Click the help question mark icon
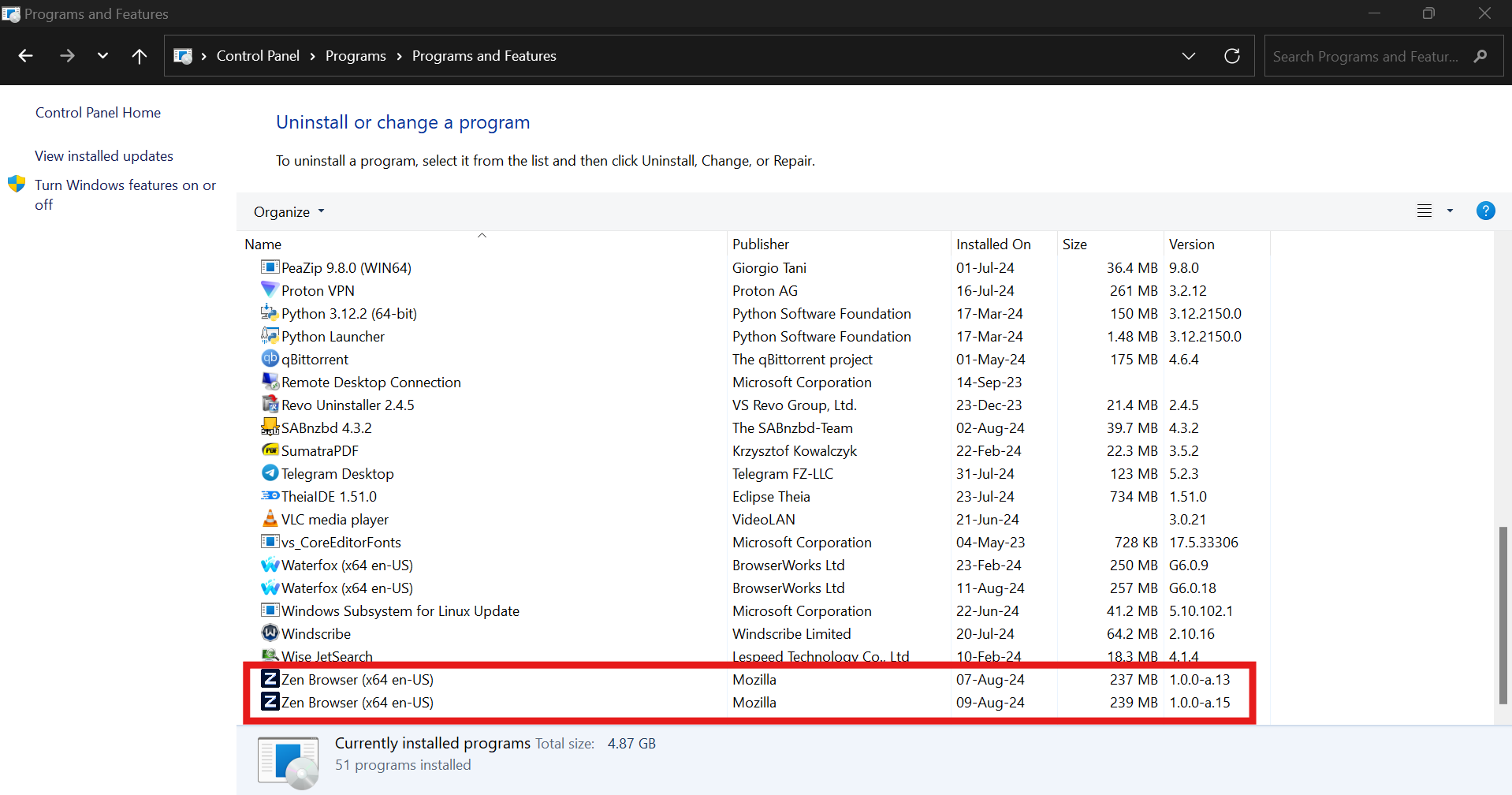1512x795 pixels. [1485, 211]
